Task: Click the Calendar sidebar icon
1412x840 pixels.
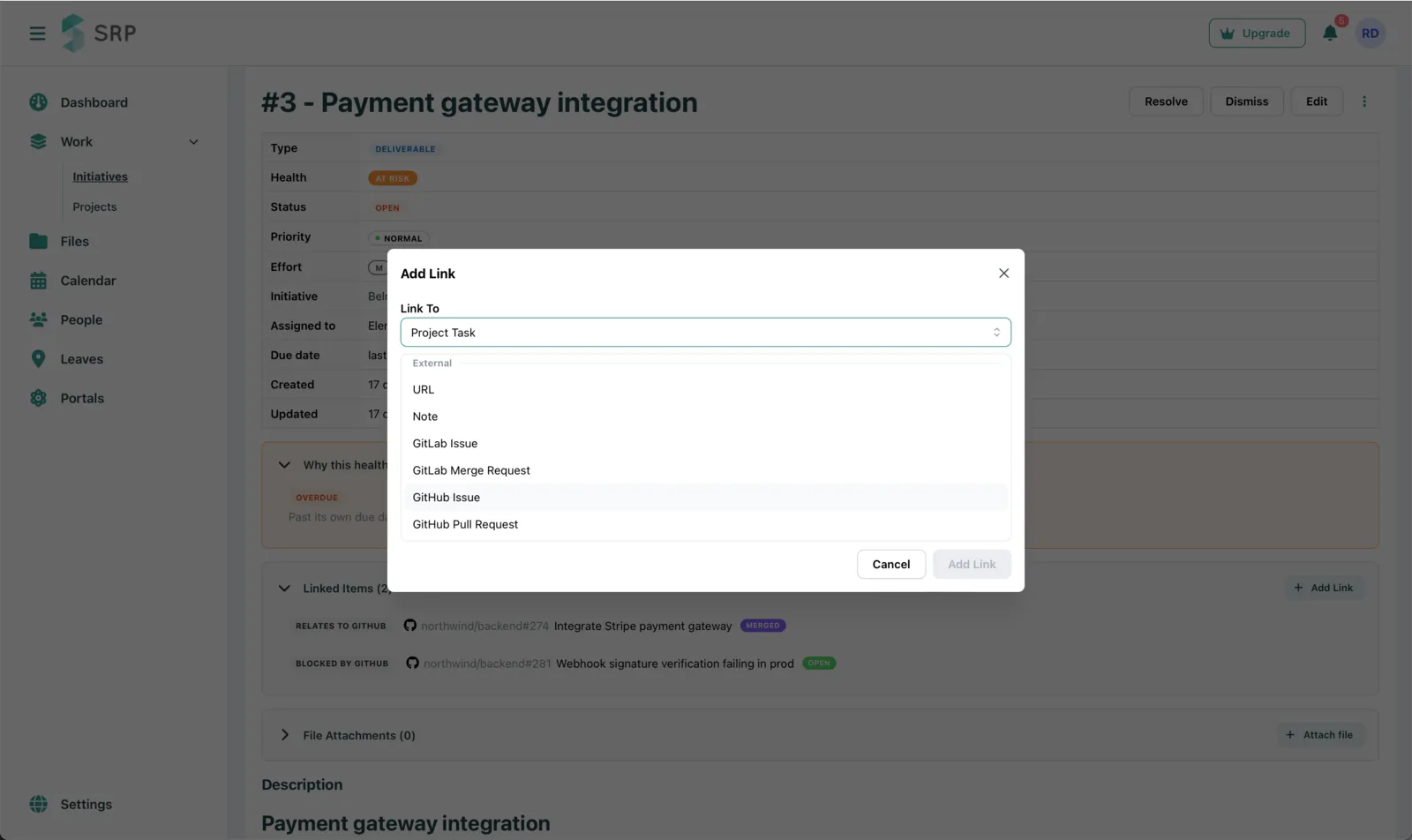Action: 38,281
